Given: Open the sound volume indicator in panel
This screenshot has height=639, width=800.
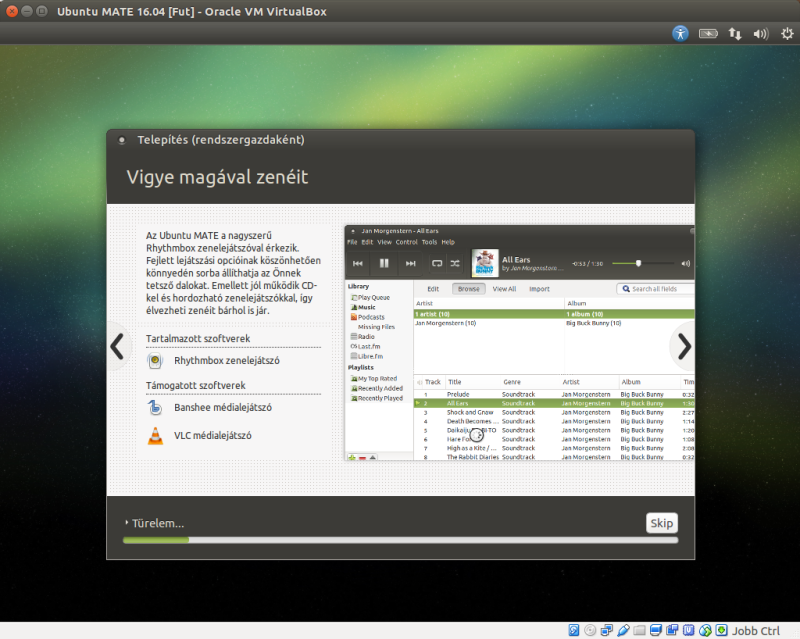Looking at the screenshot, I should [761, 34].
